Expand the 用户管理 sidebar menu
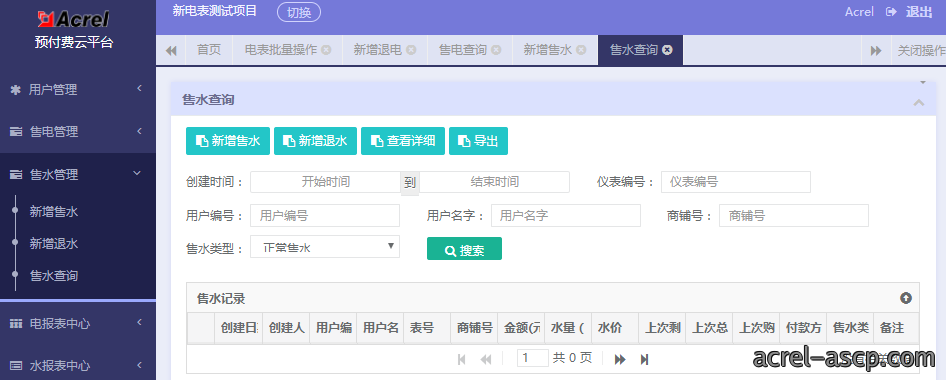Image resolution: width=946 pixels, height=380 pixels. click(x=78, y=90)
